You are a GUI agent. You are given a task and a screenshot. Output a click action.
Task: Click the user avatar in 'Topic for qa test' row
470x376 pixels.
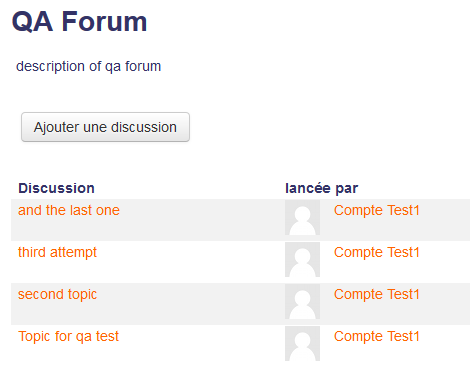point(302,344)
